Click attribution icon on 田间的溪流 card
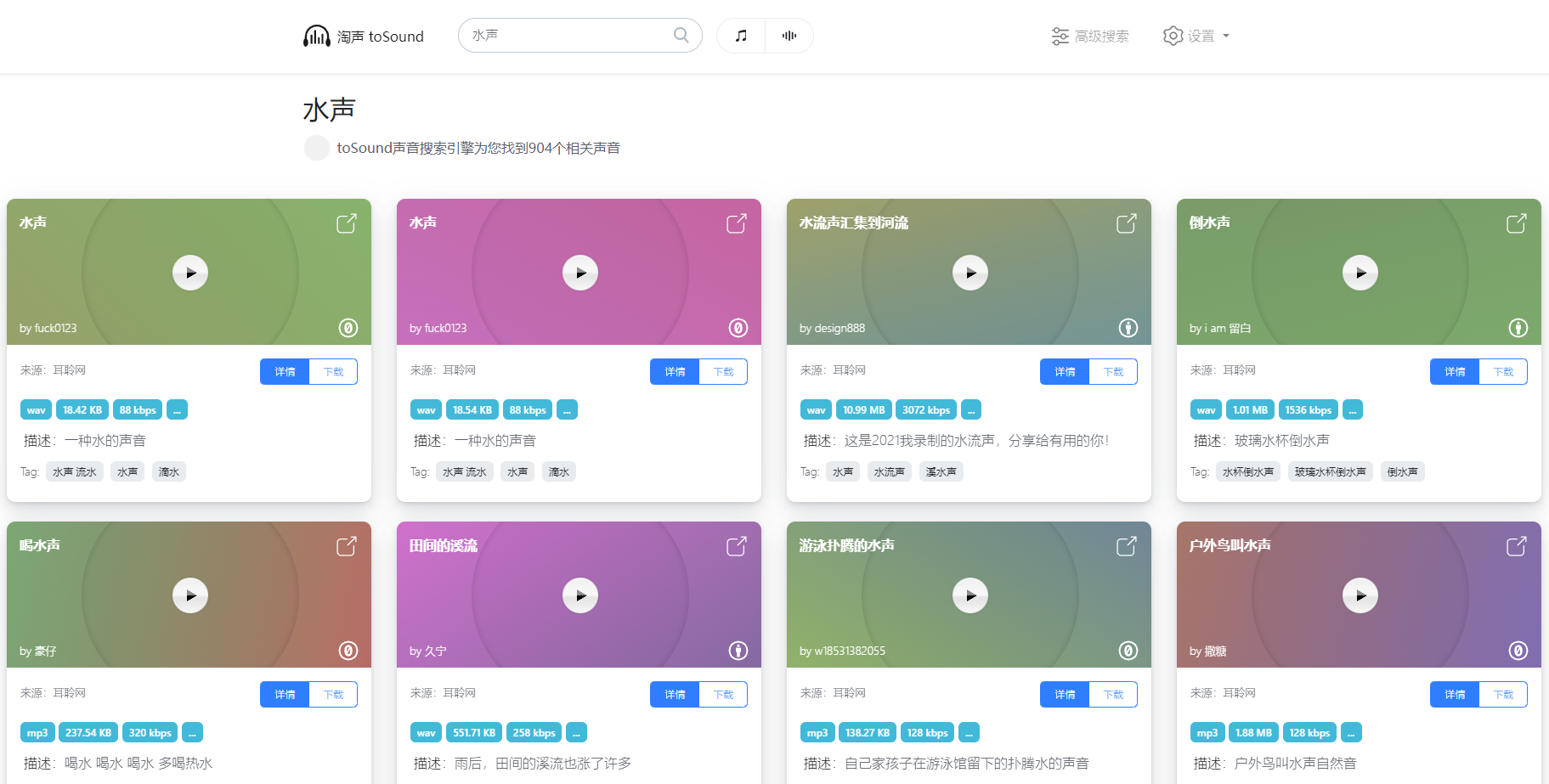Image resolution: width=1549 pixels, height=784 pixels. point(738,651)
